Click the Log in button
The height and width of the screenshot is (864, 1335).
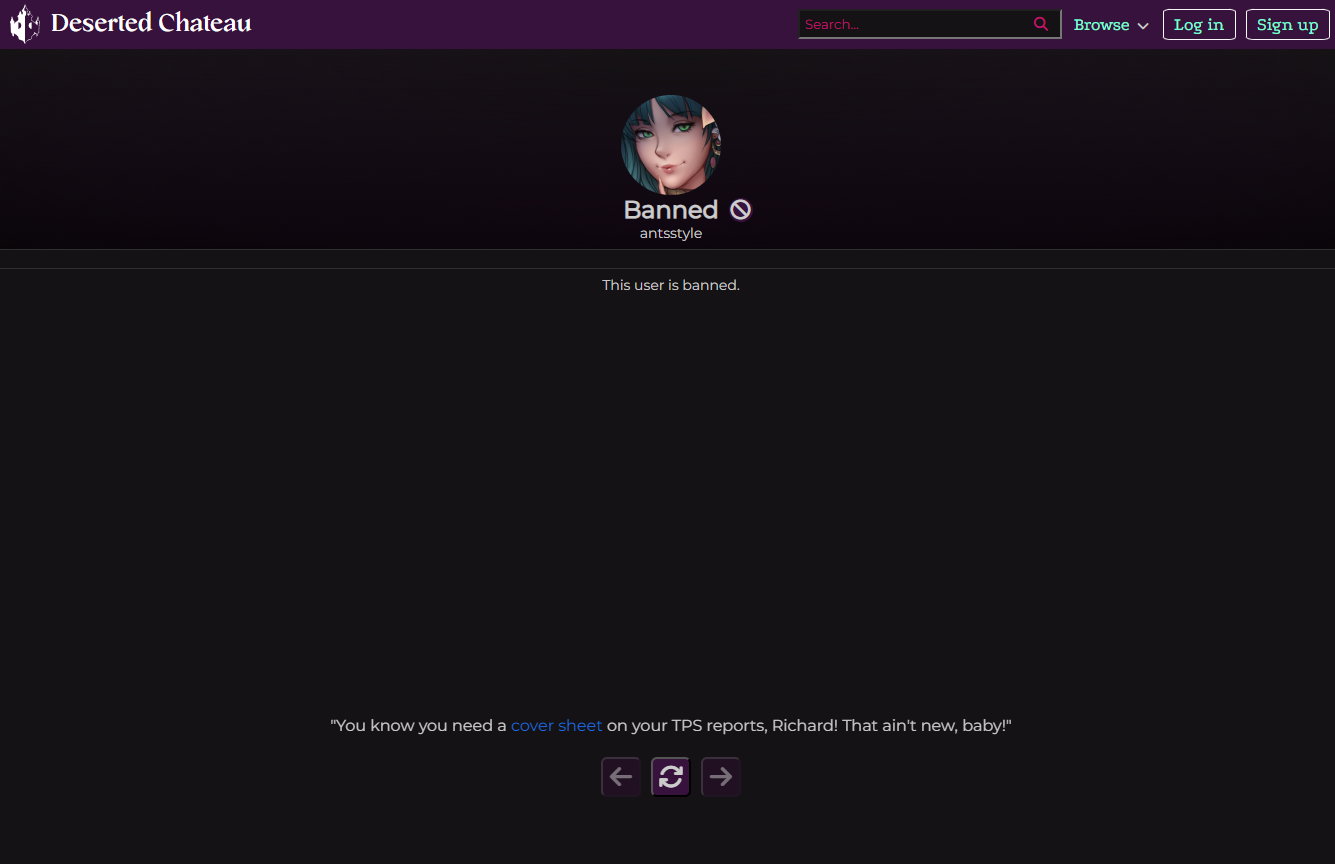(1199, 25)
